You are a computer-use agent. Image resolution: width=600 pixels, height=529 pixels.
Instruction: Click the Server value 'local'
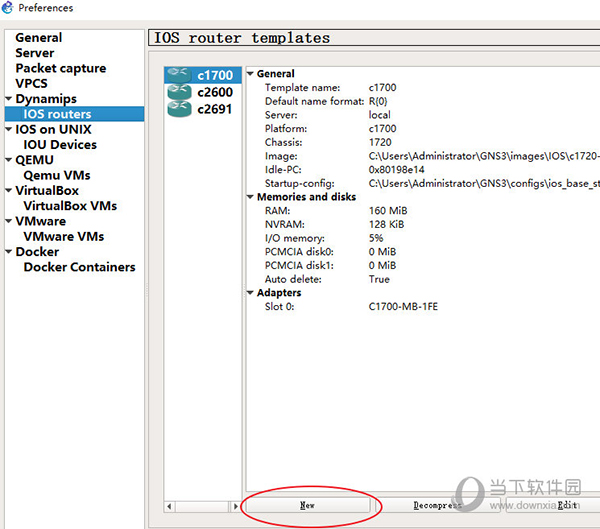pyautogui.click(x=380, y=115)
